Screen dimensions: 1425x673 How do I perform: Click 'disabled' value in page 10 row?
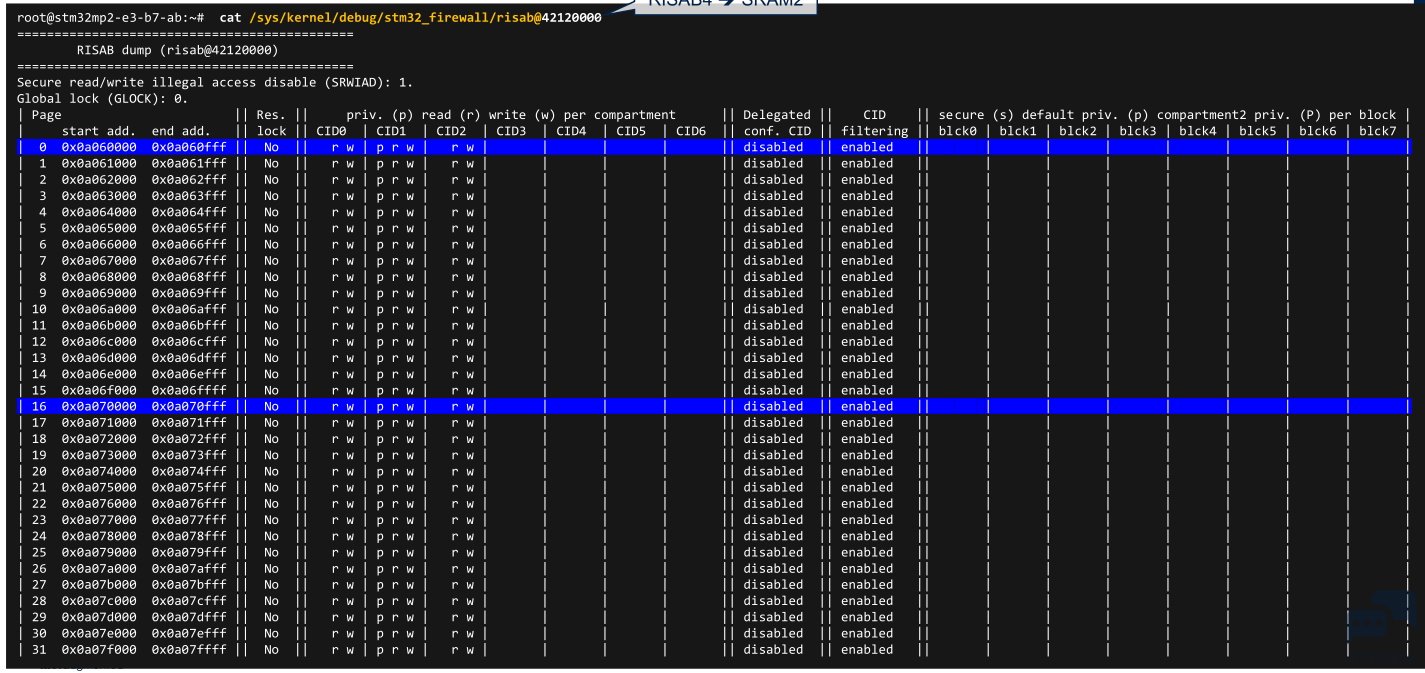(772, 309)
